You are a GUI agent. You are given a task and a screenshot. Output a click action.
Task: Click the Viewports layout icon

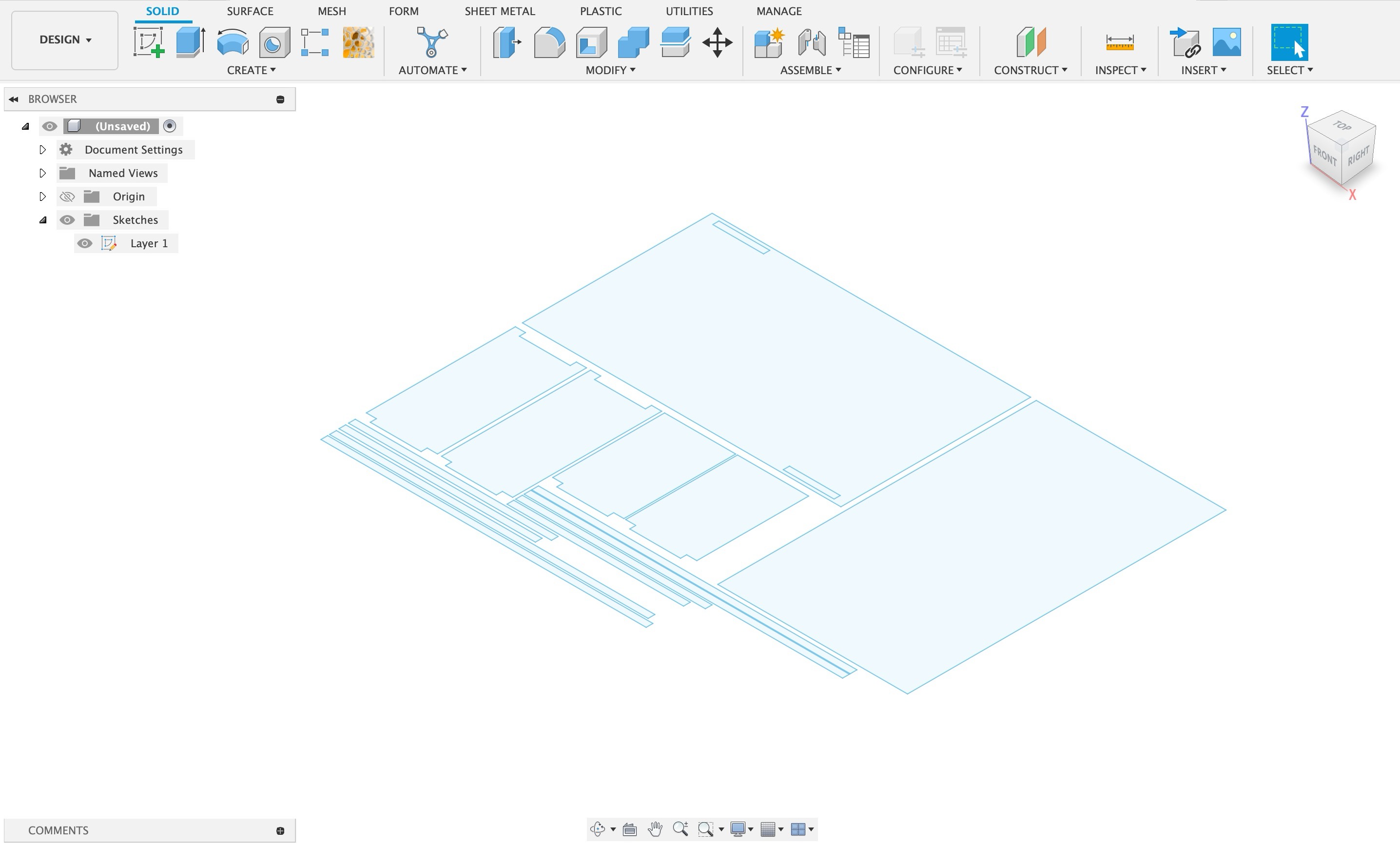coord(797,829)
